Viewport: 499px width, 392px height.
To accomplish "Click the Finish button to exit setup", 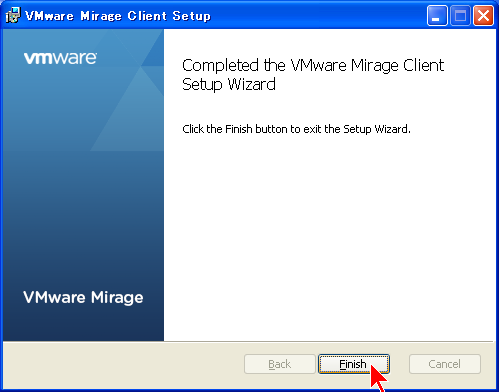I will 354,364.
